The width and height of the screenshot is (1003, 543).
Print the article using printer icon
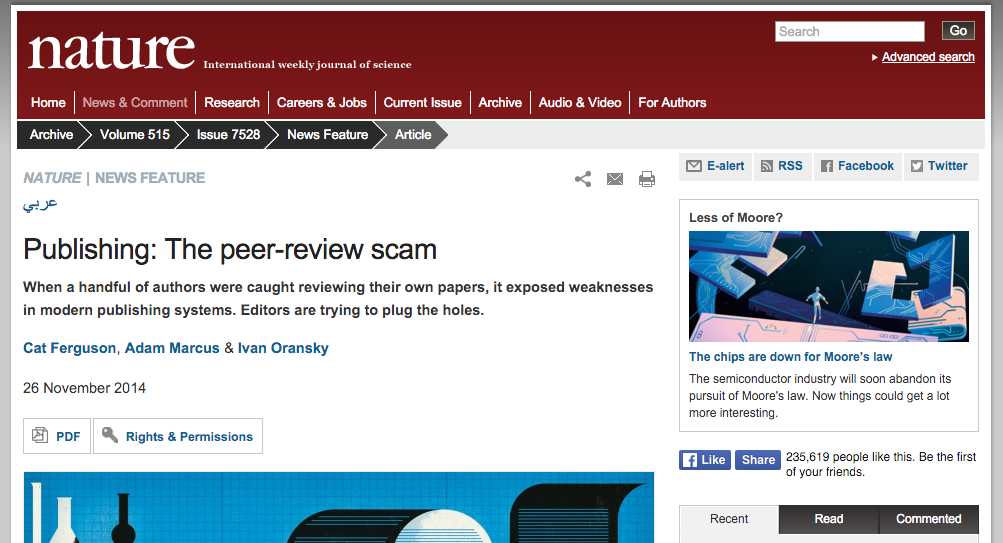click(647, 179)
